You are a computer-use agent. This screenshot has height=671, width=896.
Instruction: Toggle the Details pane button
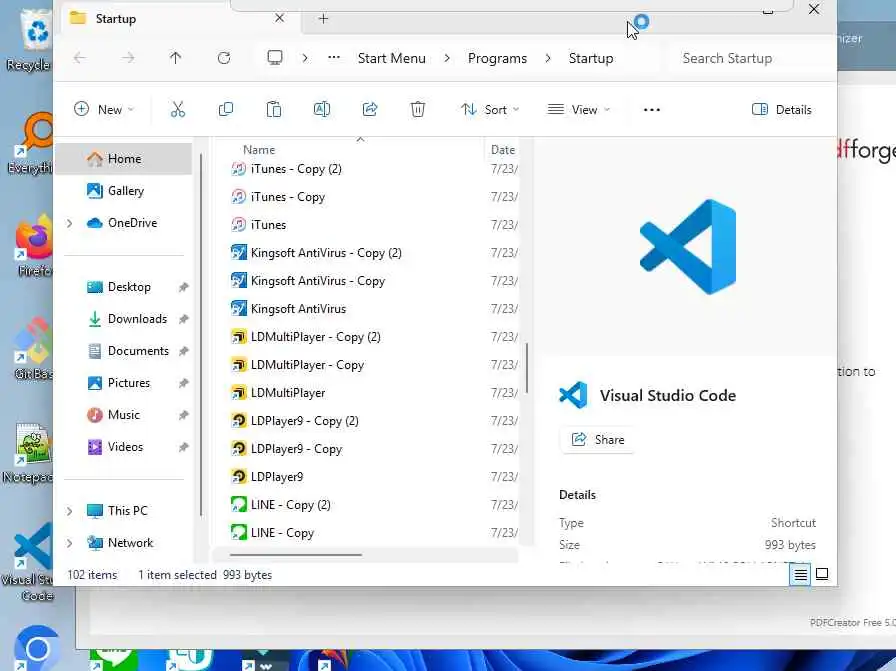point(782,109)
